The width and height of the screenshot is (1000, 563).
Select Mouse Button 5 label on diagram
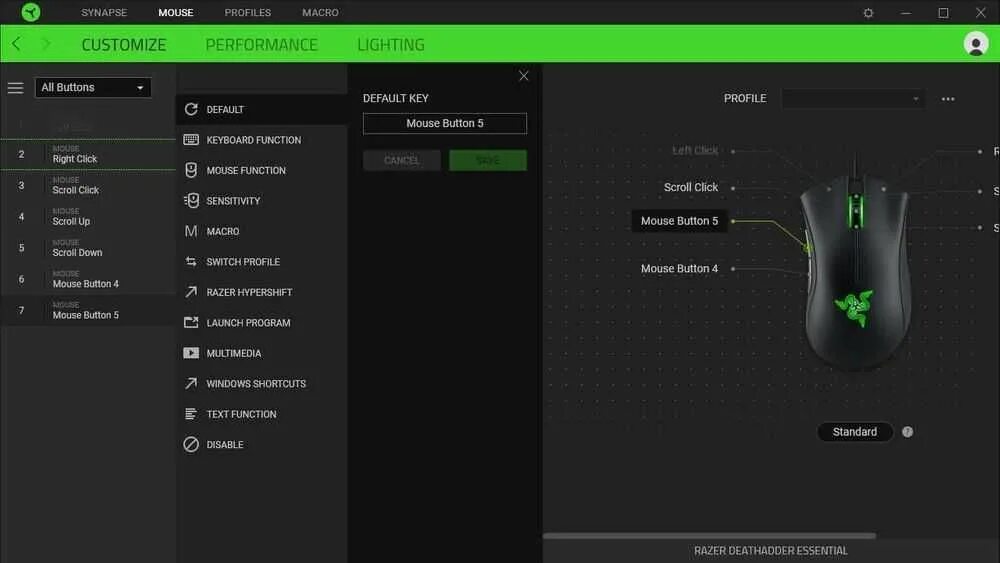click(x=679, y=221)
